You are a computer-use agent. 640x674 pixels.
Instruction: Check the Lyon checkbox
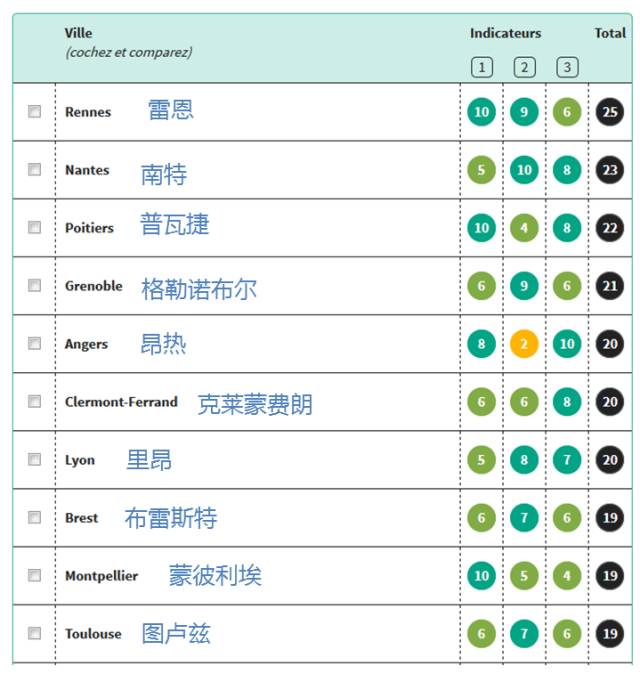(x=34, y=459)
